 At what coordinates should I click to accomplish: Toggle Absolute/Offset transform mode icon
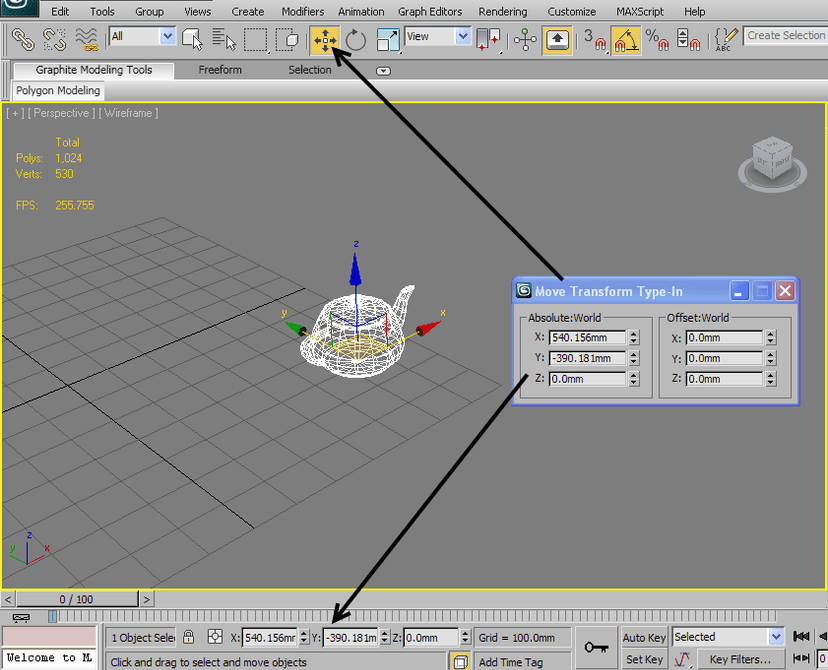point(215,637)
